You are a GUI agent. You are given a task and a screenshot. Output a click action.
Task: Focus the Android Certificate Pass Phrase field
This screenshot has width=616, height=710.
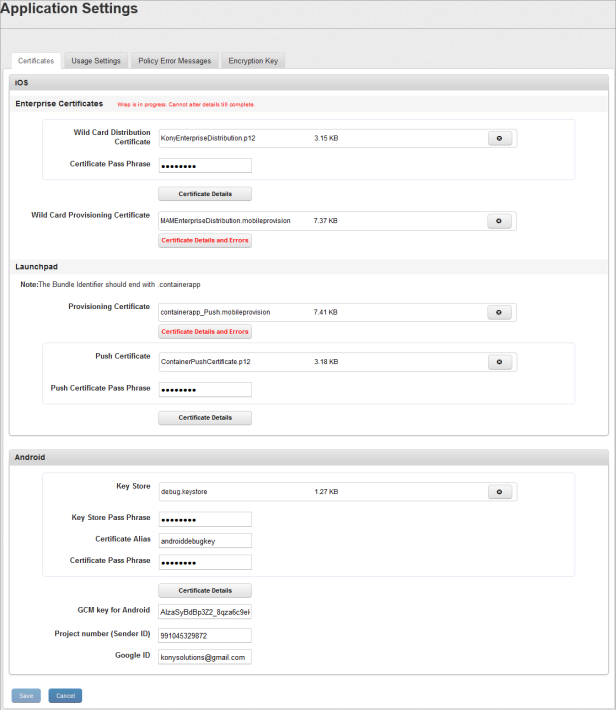tap(205, 562)
